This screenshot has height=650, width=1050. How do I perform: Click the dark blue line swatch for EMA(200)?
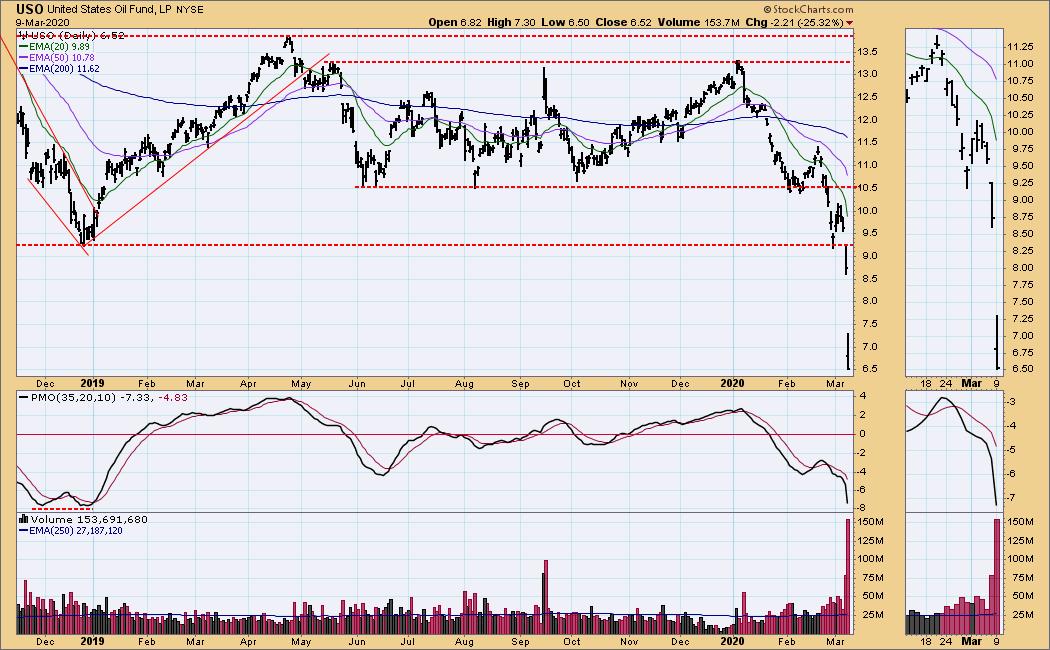(23, 69)
